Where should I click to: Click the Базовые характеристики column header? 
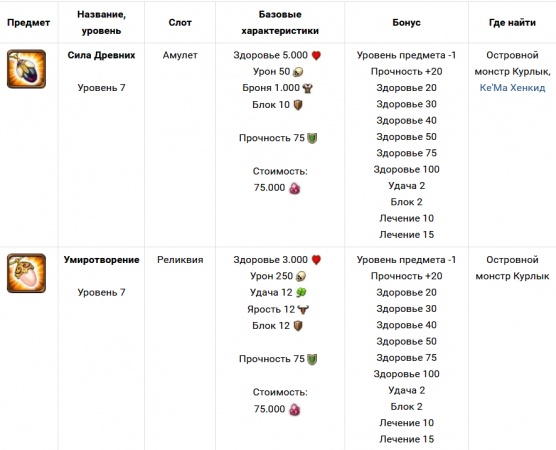click(x=280, y=23)
